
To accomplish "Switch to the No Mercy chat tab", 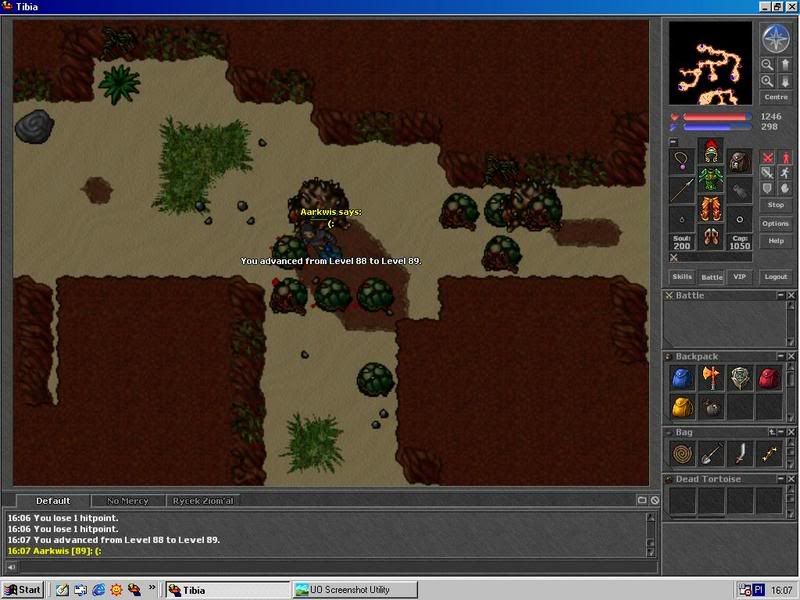I will (128, 501).
